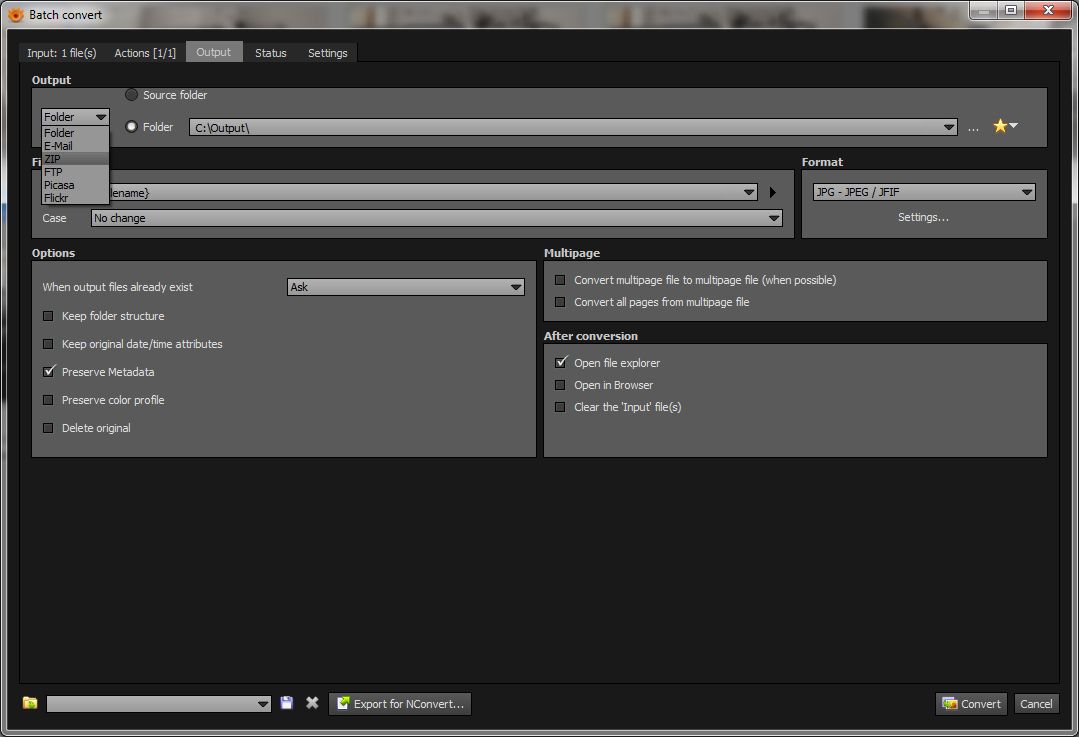Expand the Case 'No change' dropdown

[x=436, y=218]
